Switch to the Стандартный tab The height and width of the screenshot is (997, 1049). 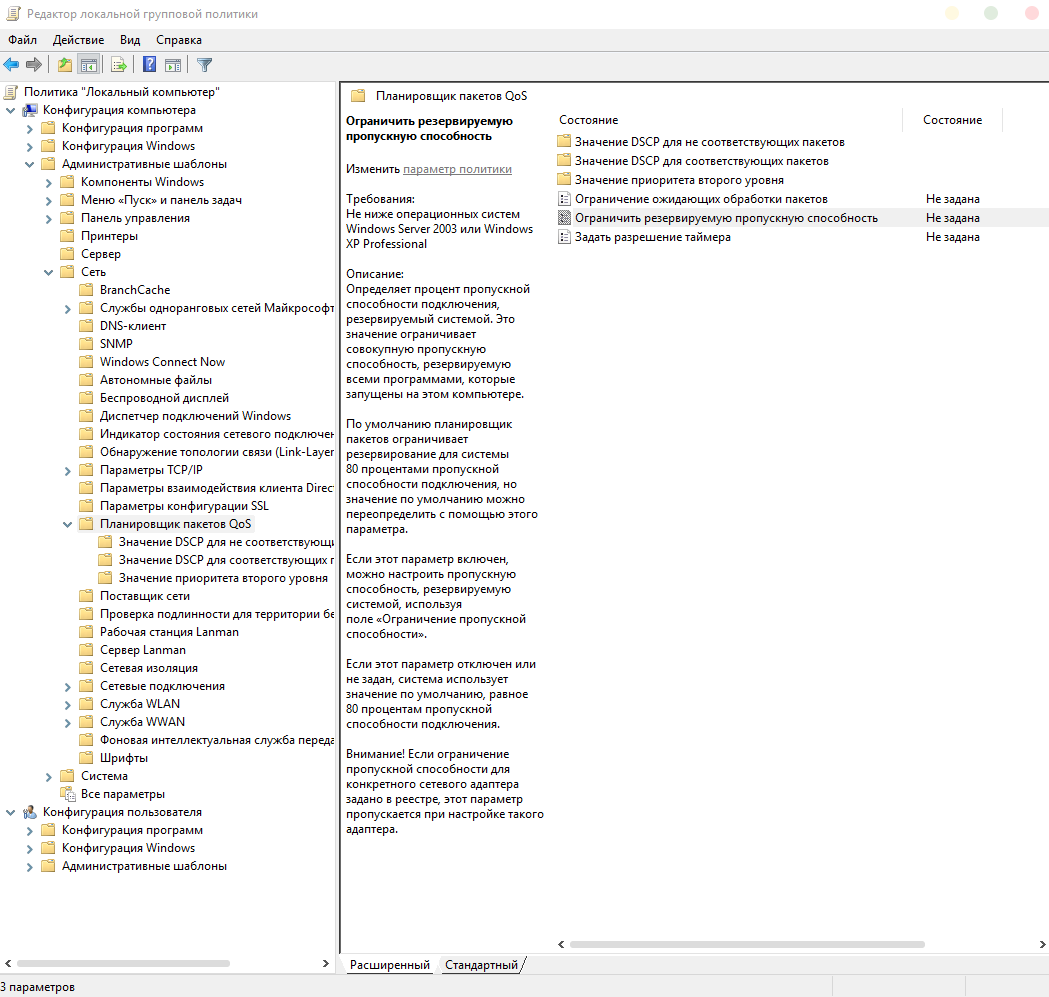point(481,964)
